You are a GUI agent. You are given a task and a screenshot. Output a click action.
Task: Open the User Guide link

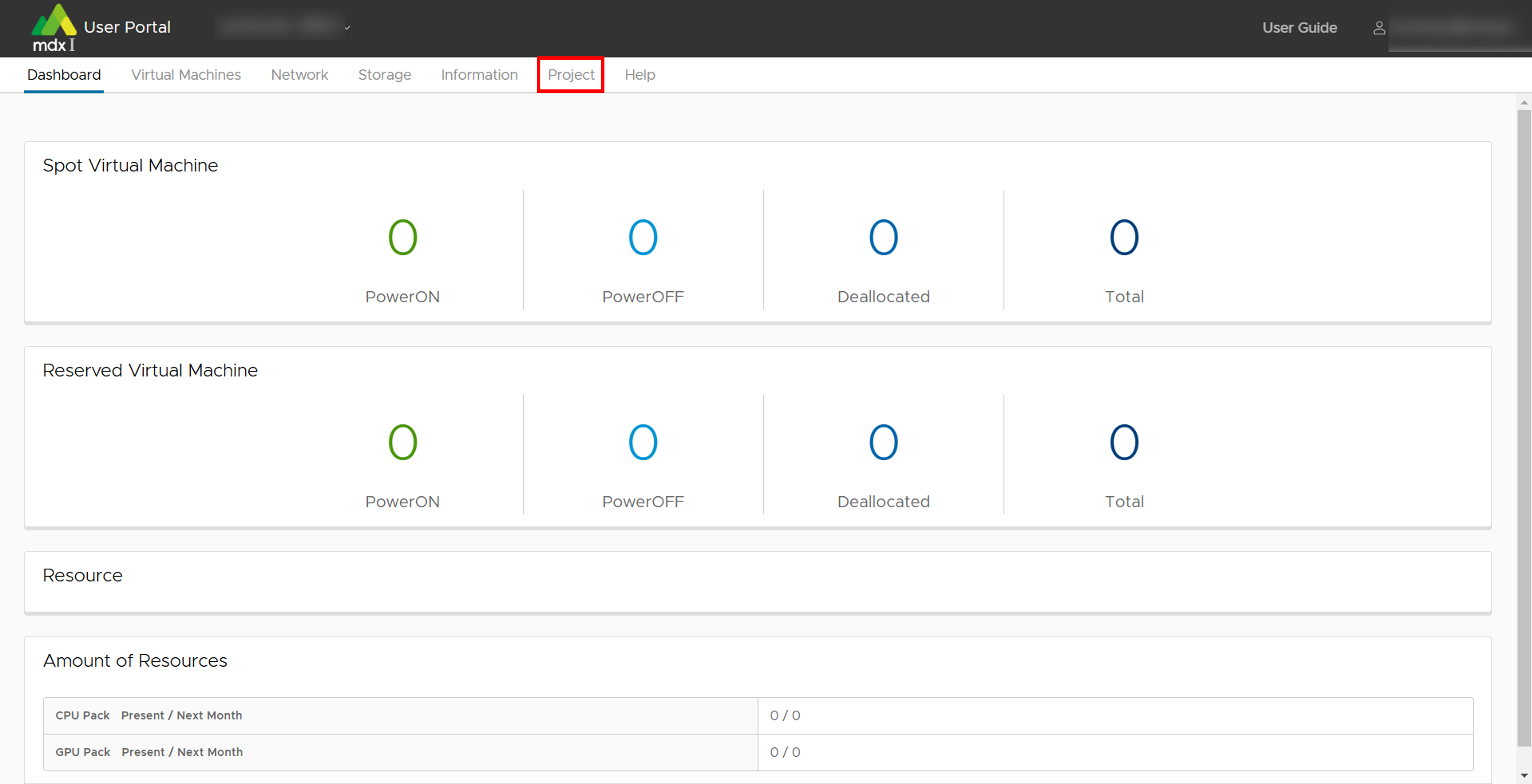click(x=1299, y=28)
